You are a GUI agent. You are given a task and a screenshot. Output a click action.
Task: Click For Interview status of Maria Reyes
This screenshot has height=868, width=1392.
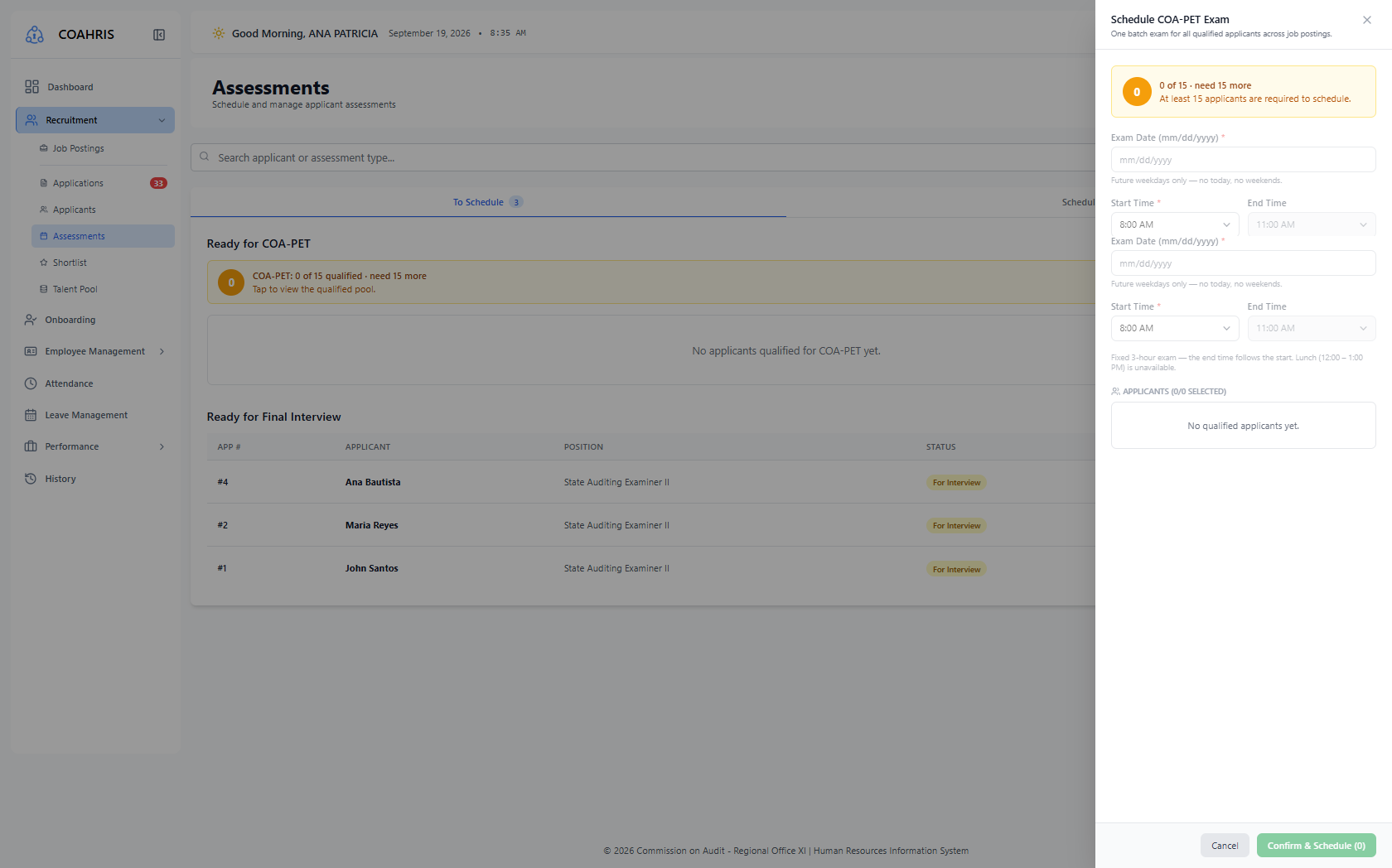[956, 526]
